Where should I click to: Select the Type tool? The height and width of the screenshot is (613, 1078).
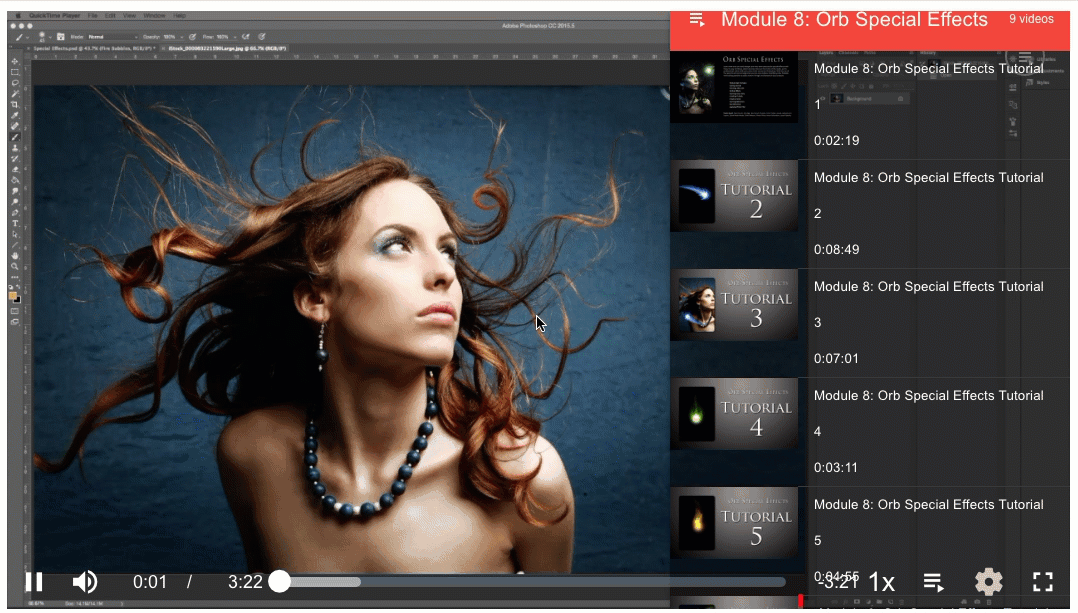tap(14, 223)
